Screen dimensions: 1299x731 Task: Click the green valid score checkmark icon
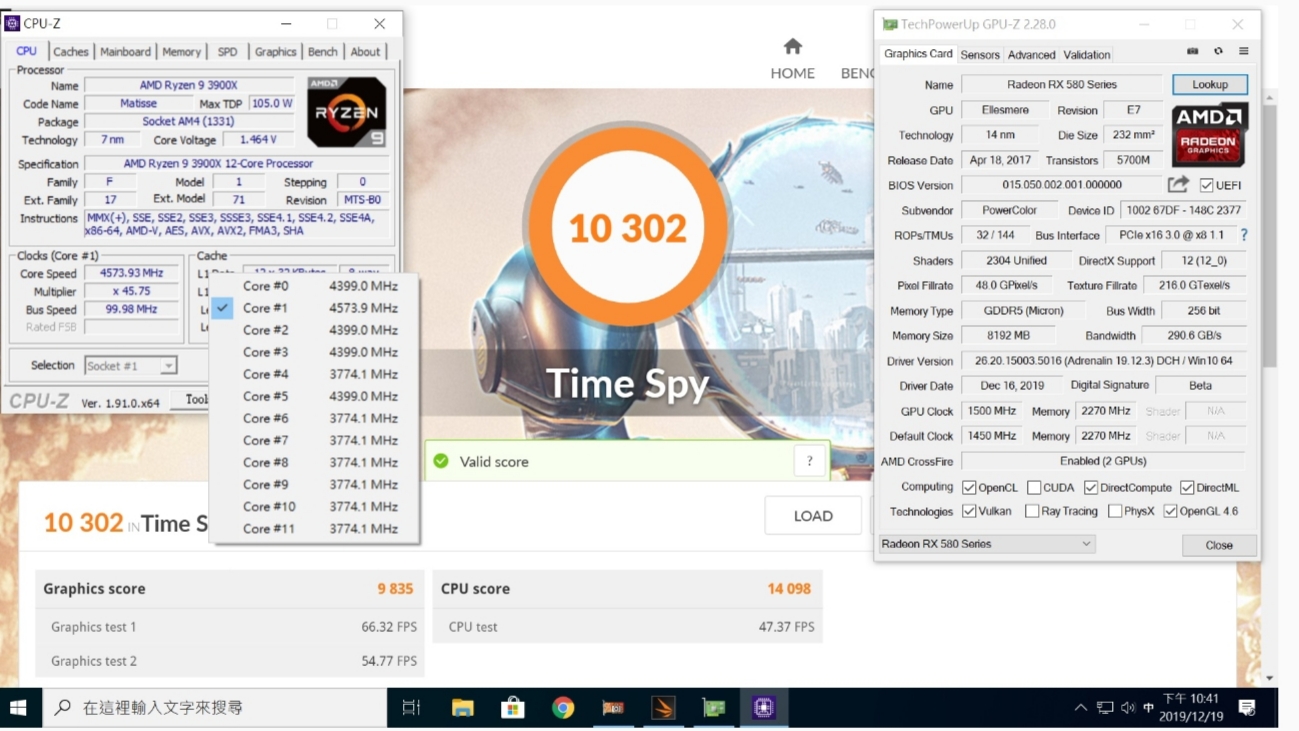pyautogui.click(x=441, y=461)
